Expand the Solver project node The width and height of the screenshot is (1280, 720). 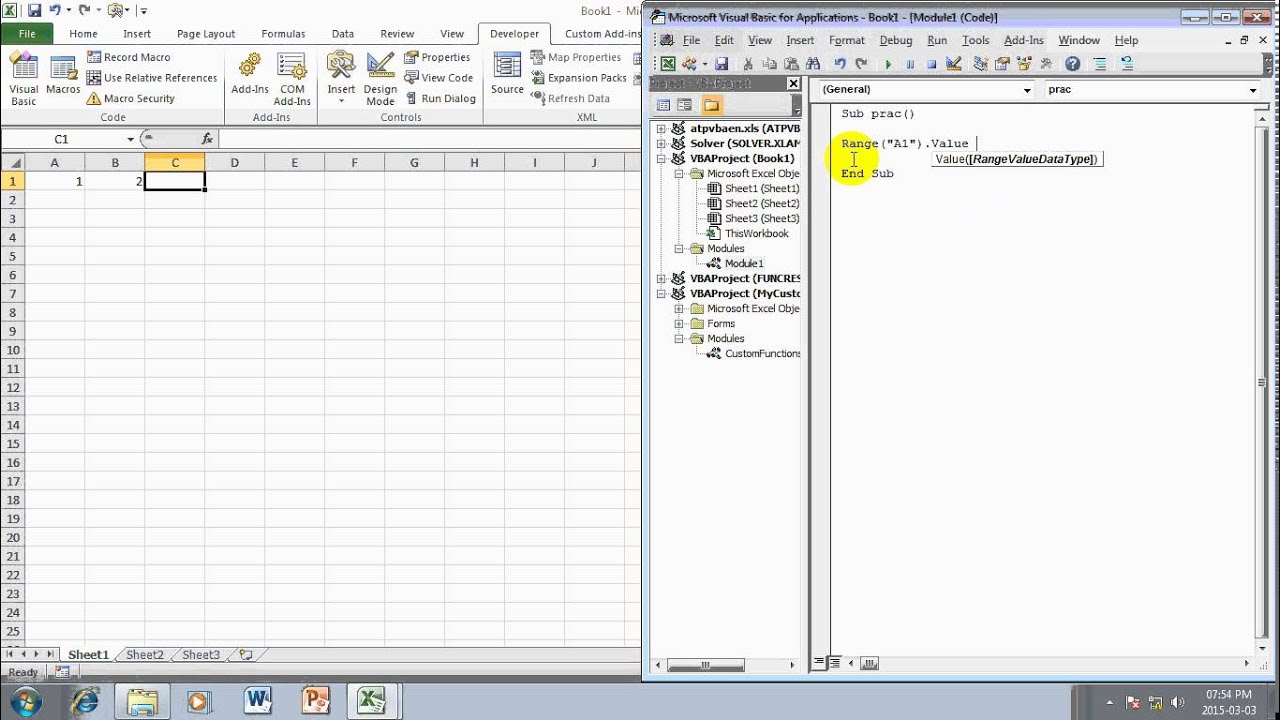[x=661, y=143]
